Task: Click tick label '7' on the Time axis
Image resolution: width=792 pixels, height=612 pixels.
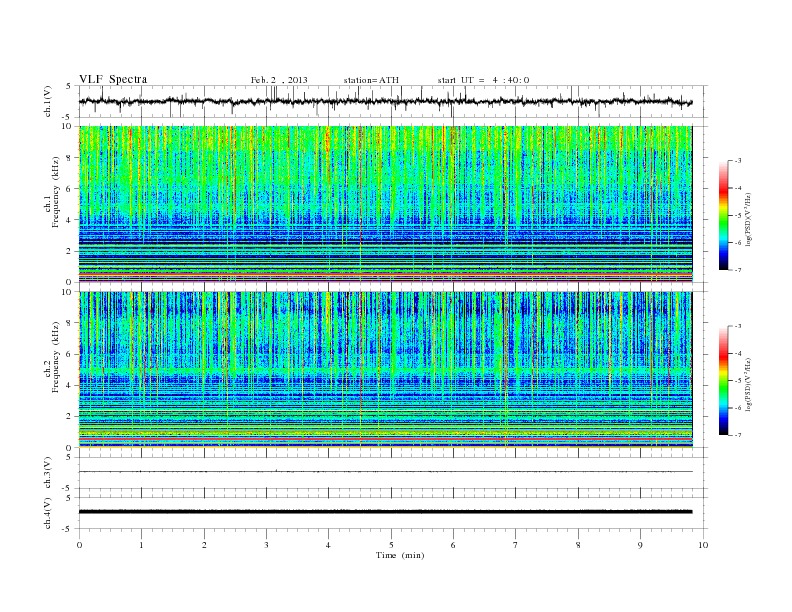Action: tap(516, 545)
